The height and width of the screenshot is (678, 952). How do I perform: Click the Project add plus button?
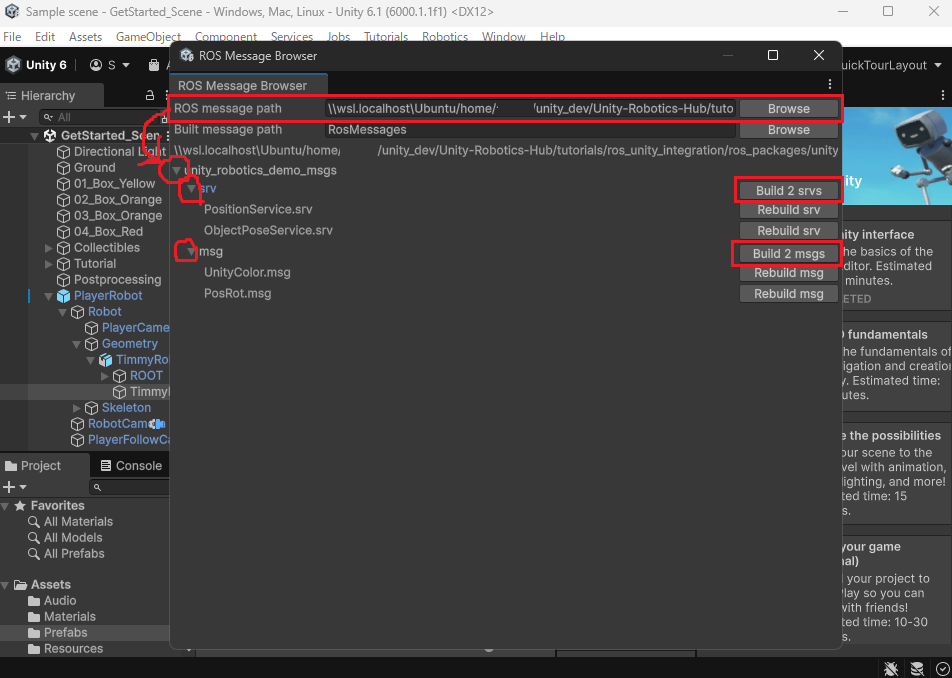[9, 487]
